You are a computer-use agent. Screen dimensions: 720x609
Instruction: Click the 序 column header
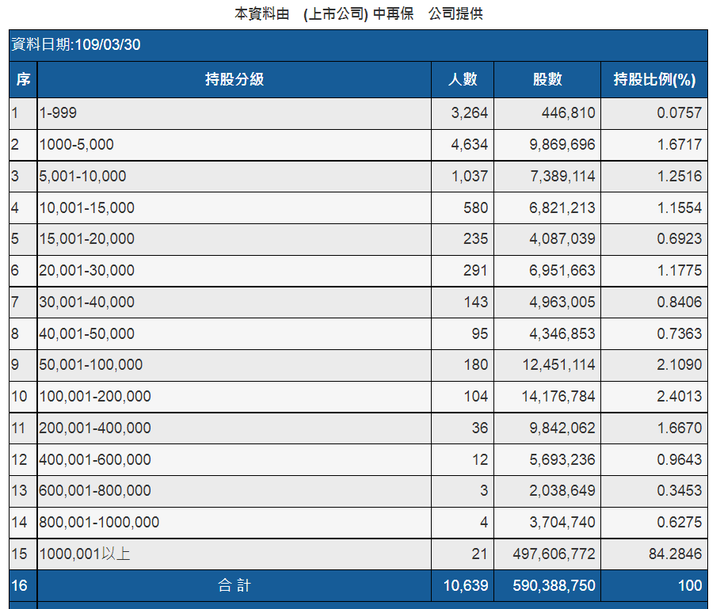23,79
